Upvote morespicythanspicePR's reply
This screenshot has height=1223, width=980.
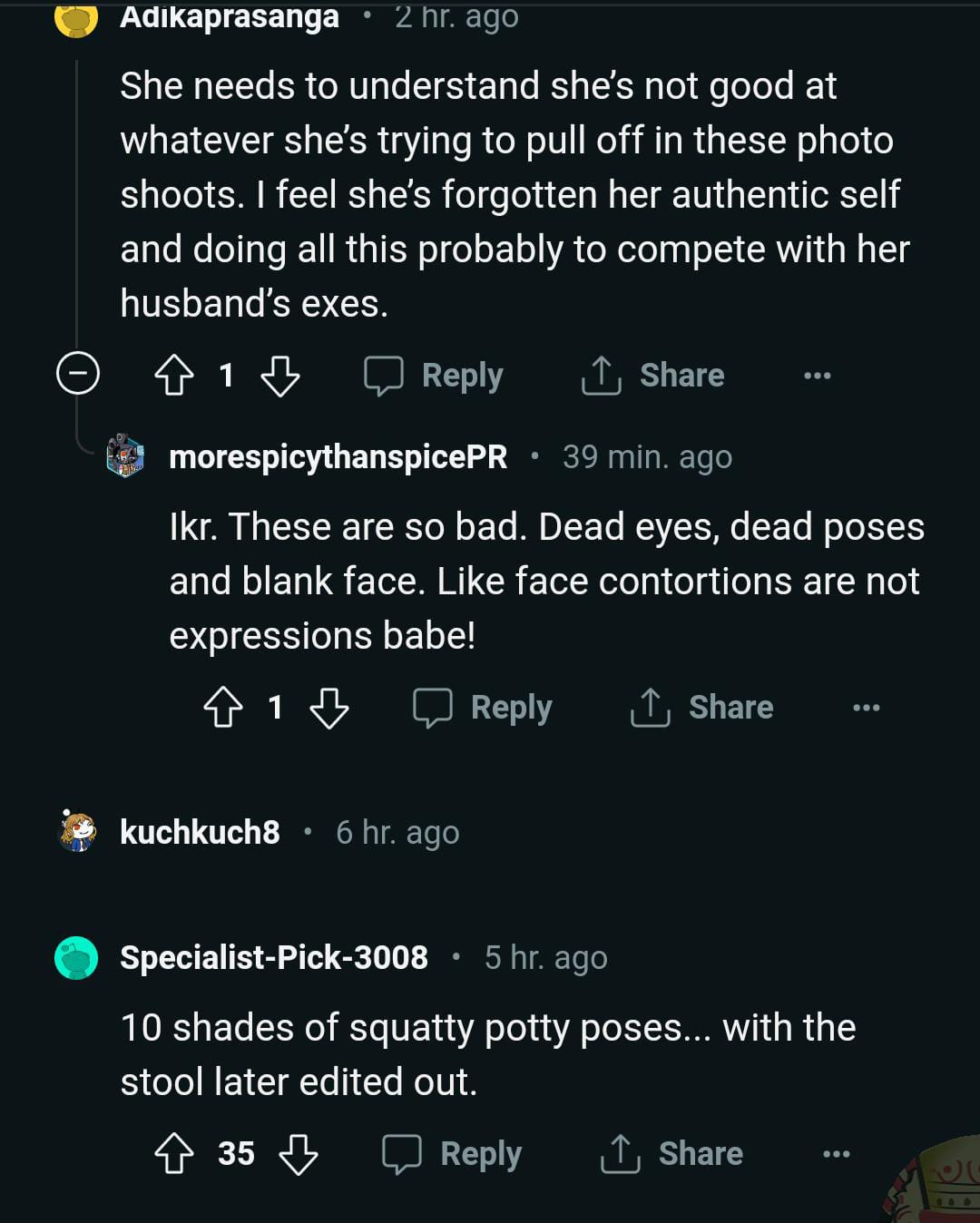pos(223,708)
